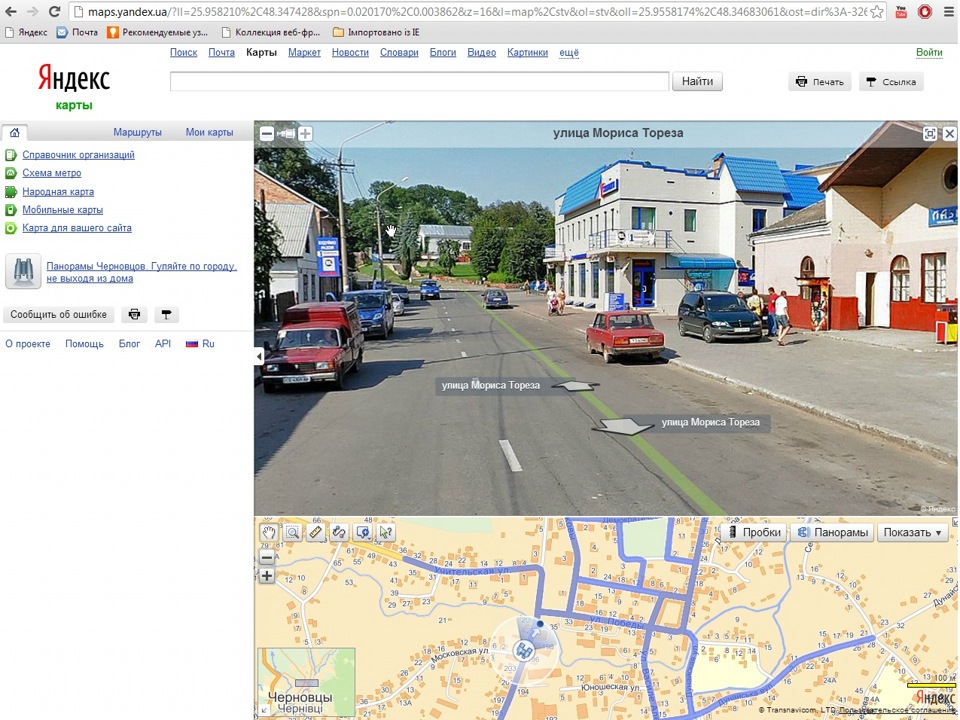The height and width of the screenshot is (720, 960).
Task: Bookmark page with the star icon
Action: tap(877, 12)
